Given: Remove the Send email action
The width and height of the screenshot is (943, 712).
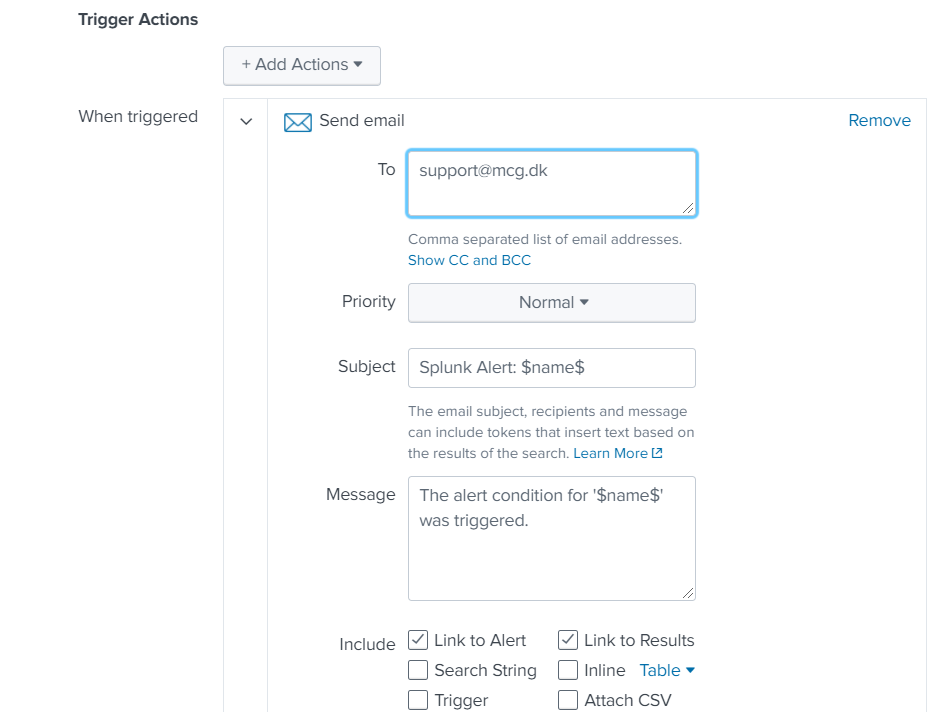Looking at the screenshot, I should pyautogui.click(x=879, y=121).
